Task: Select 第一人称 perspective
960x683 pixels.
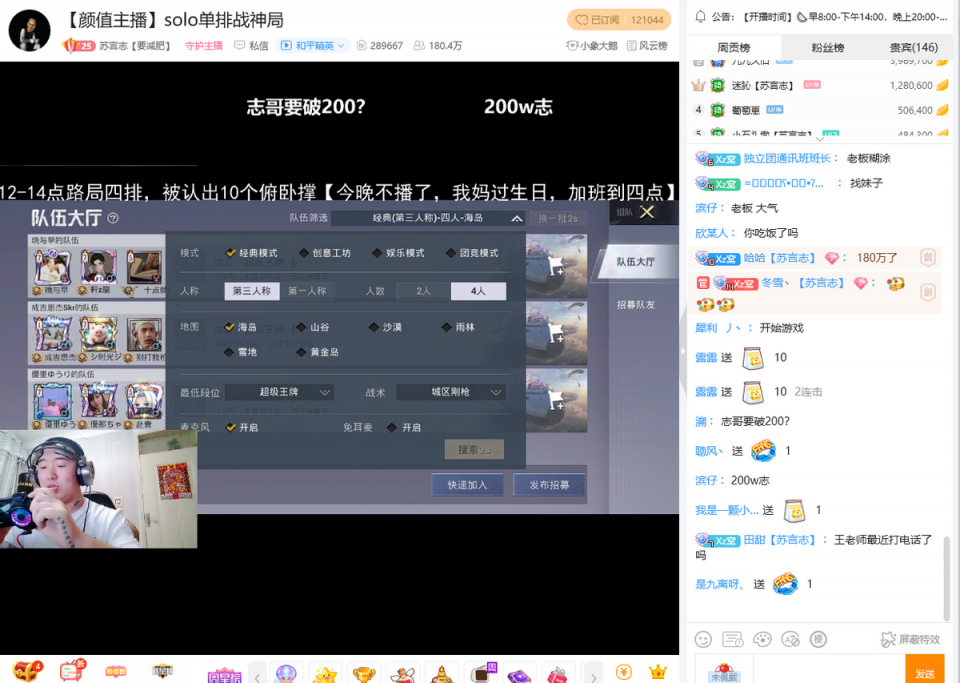Action: [x=307, y=291]
